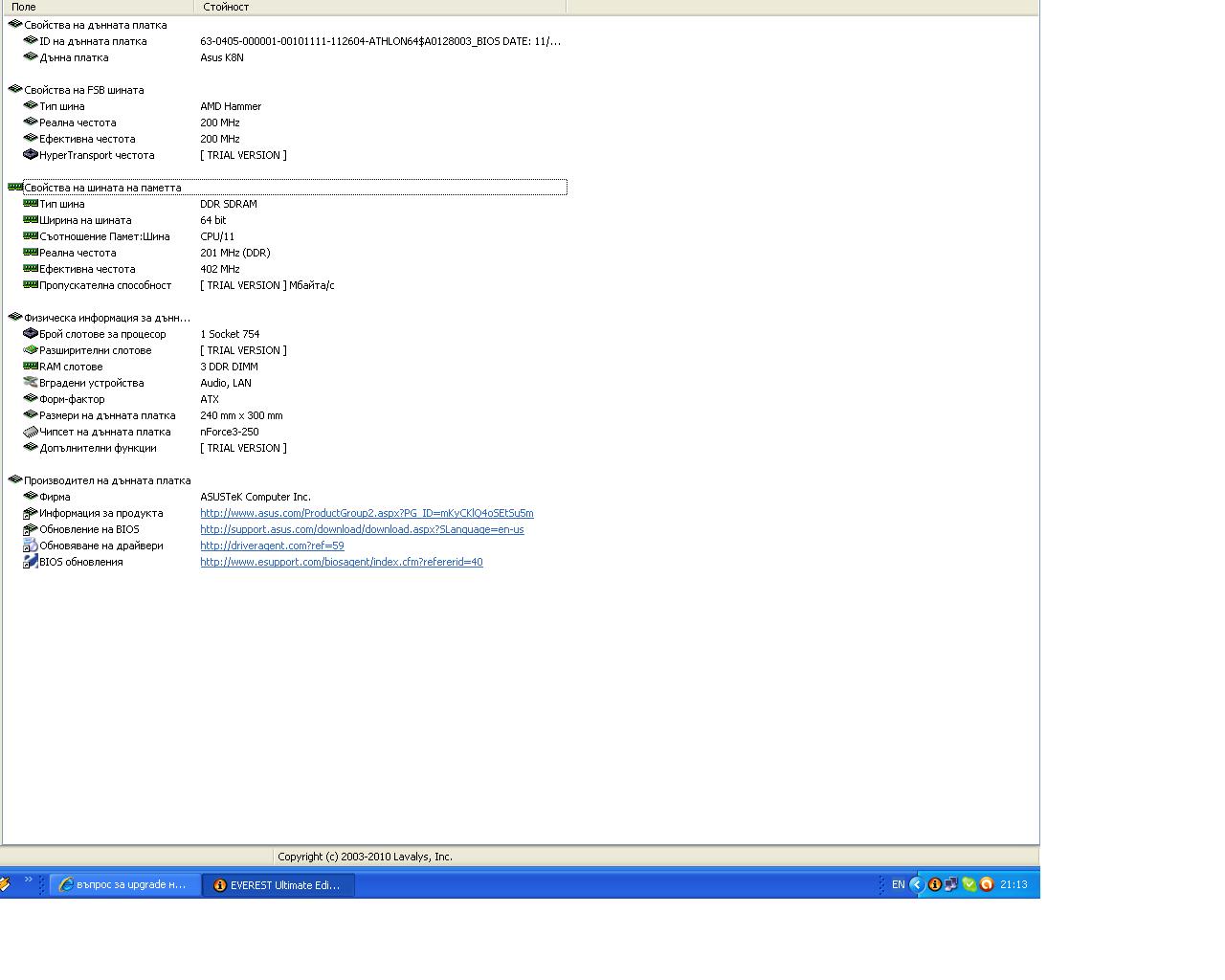
Task: Select the Свойства на шината на паметта group row
Action: (102, 188)
